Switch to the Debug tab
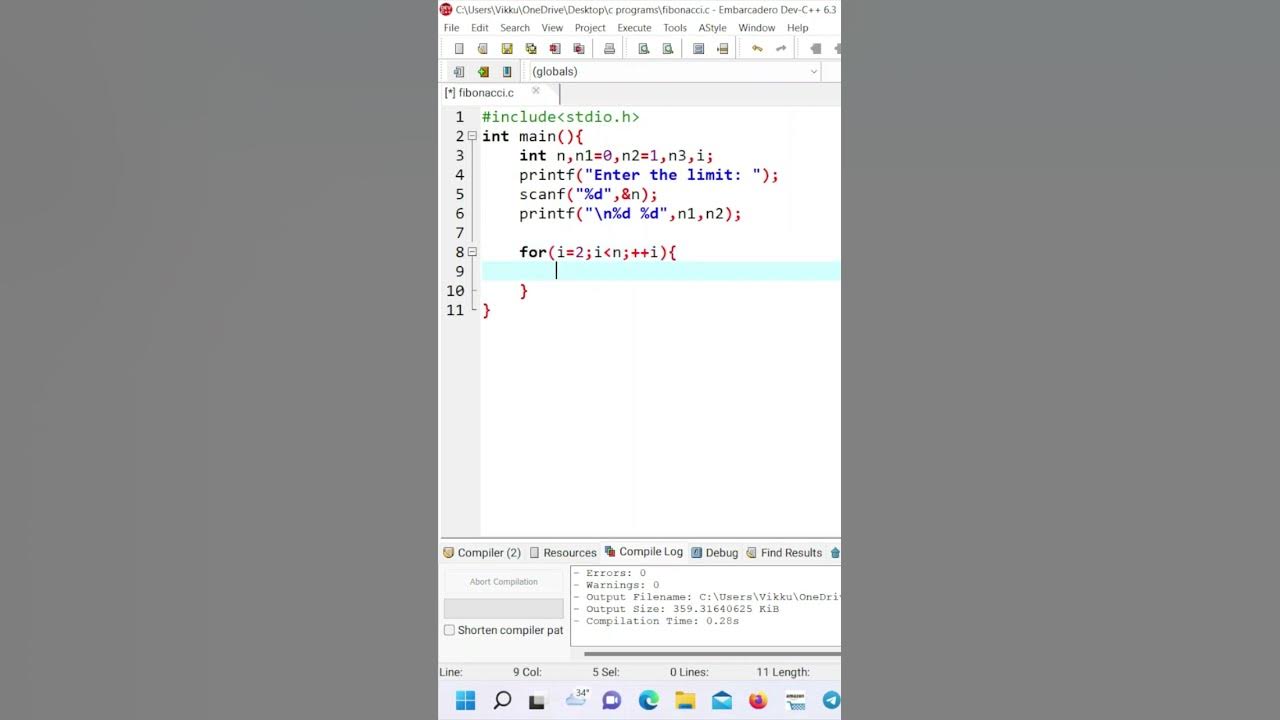This screenshot has width=1280, height=720. [x=715, y=553]
